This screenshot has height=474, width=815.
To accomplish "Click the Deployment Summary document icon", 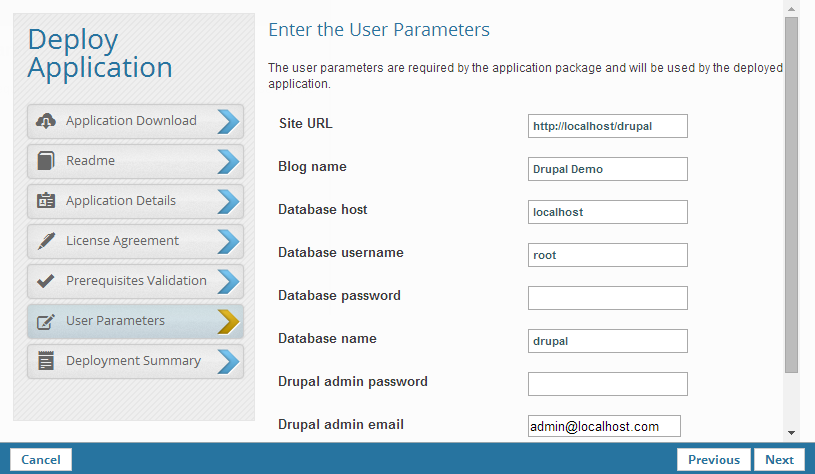I will (45, 361).
